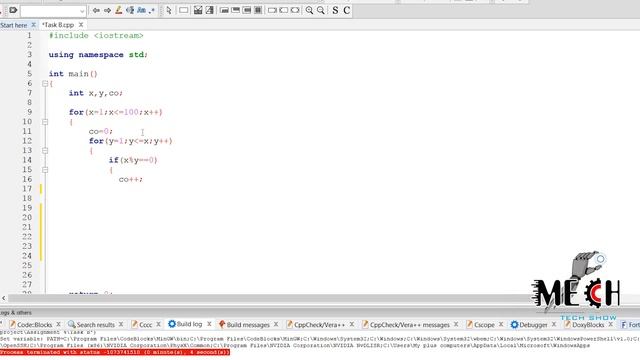
Task: Close the Build messages tab
Action: (x=276, y=324)
